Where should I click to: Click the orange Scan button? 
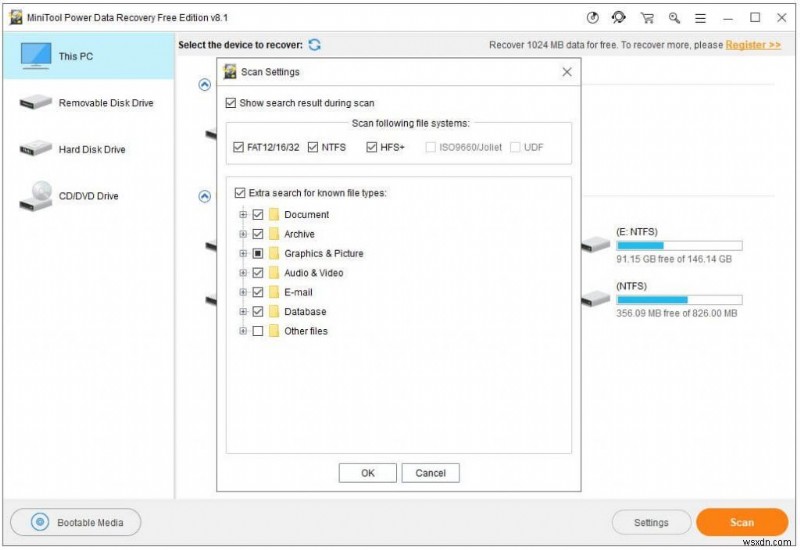[x=742, y=522]
